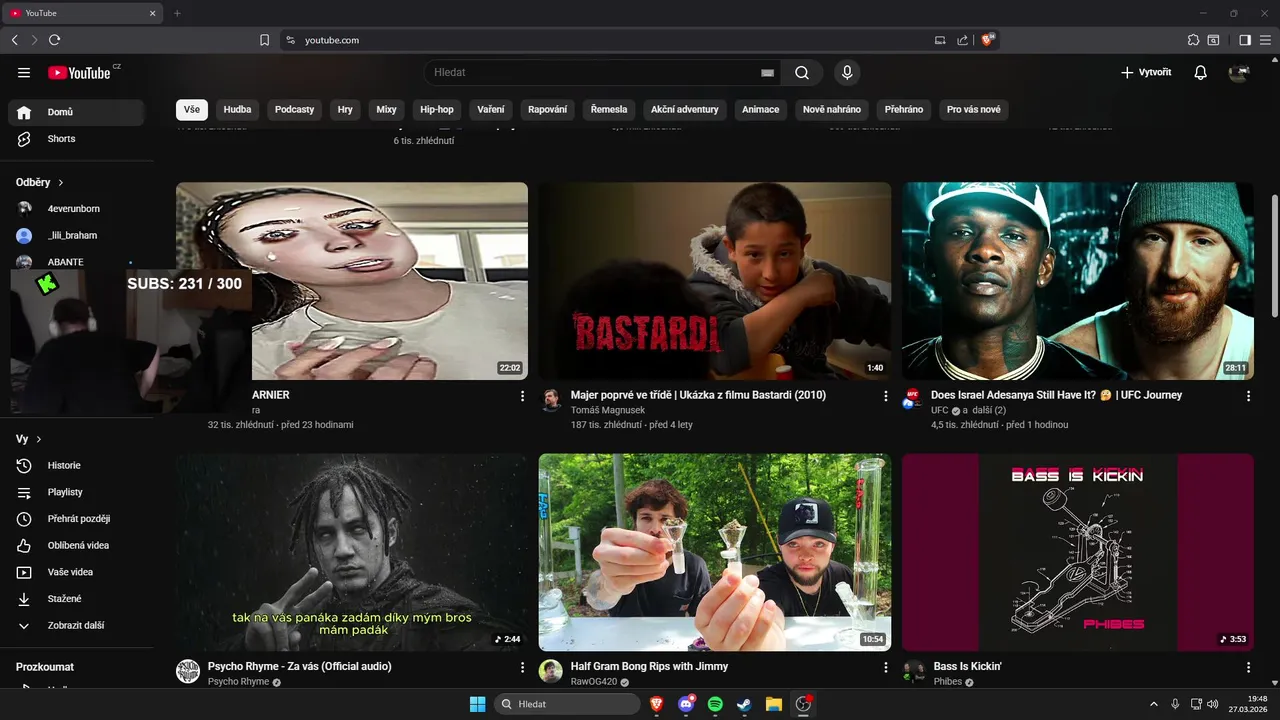Open options menu for Bastardi video
The width and height of the screenshot is (1280, 720).
pyautogui.click(x=885, y=396)
